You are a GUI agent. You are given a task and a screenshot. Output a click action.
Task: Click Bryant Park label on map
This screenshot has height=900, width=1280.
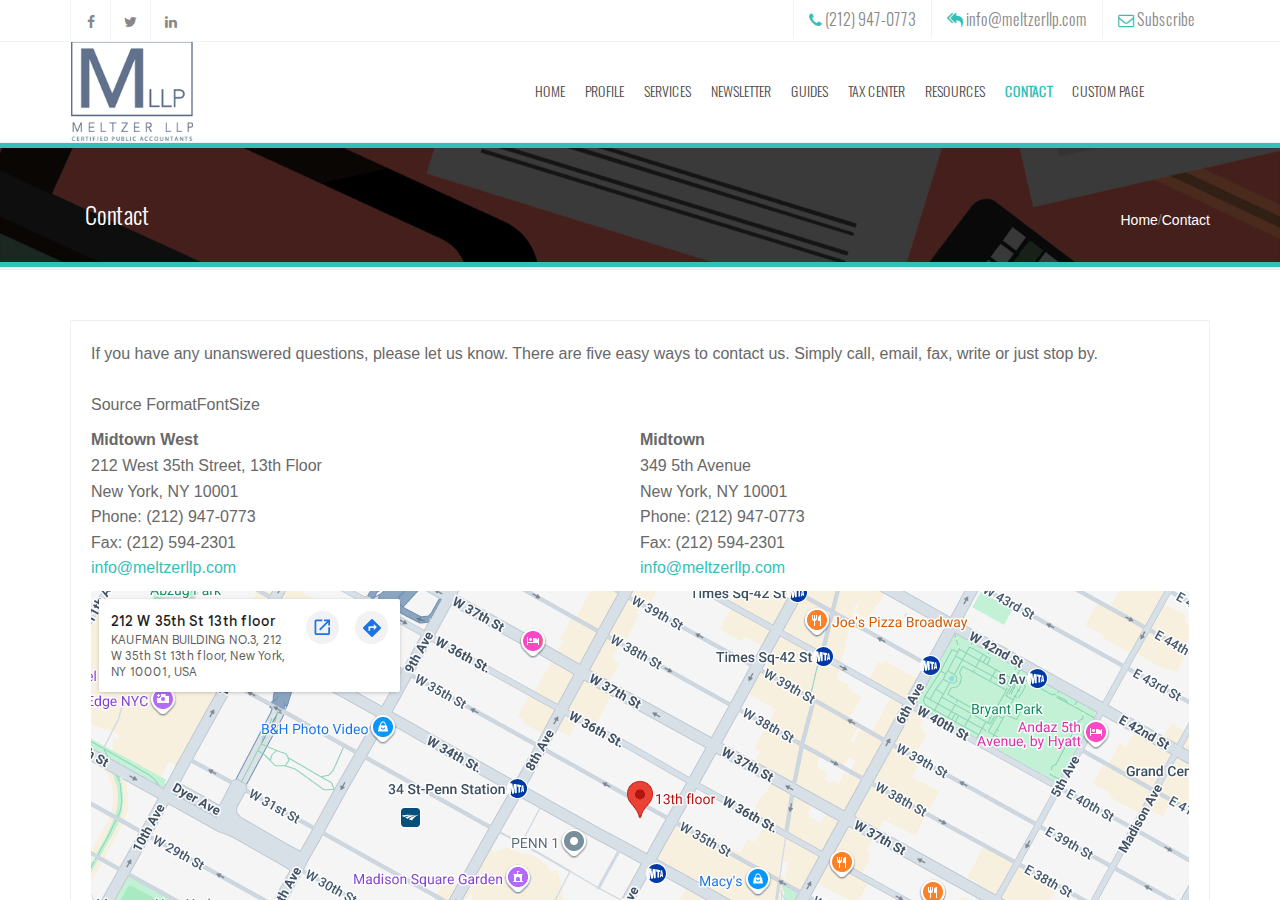click(1007, 709)
